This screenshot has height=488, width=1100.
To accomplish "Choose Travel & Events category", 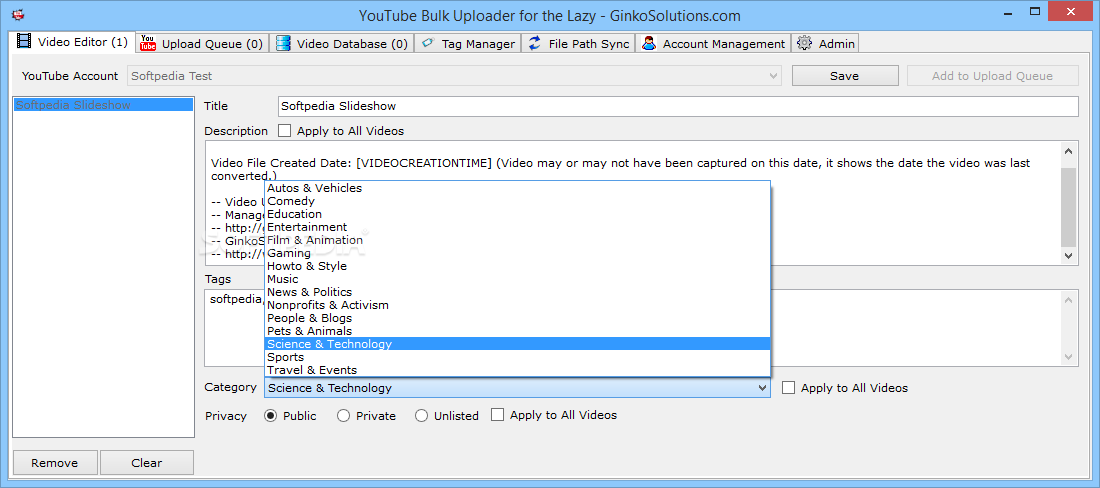I will [x=518, y=370].
